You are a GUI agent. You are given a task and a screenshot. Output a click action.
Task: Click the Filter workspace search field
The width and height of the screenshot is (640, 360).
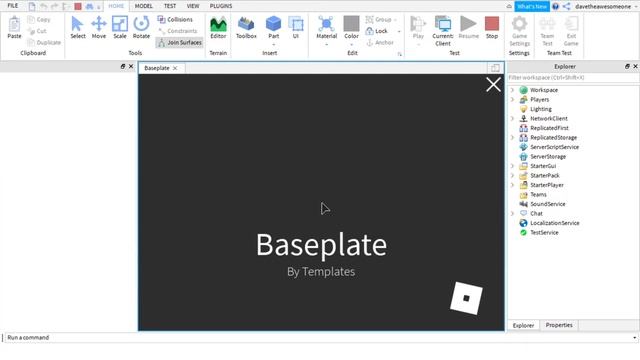click(x=573, y=78)
